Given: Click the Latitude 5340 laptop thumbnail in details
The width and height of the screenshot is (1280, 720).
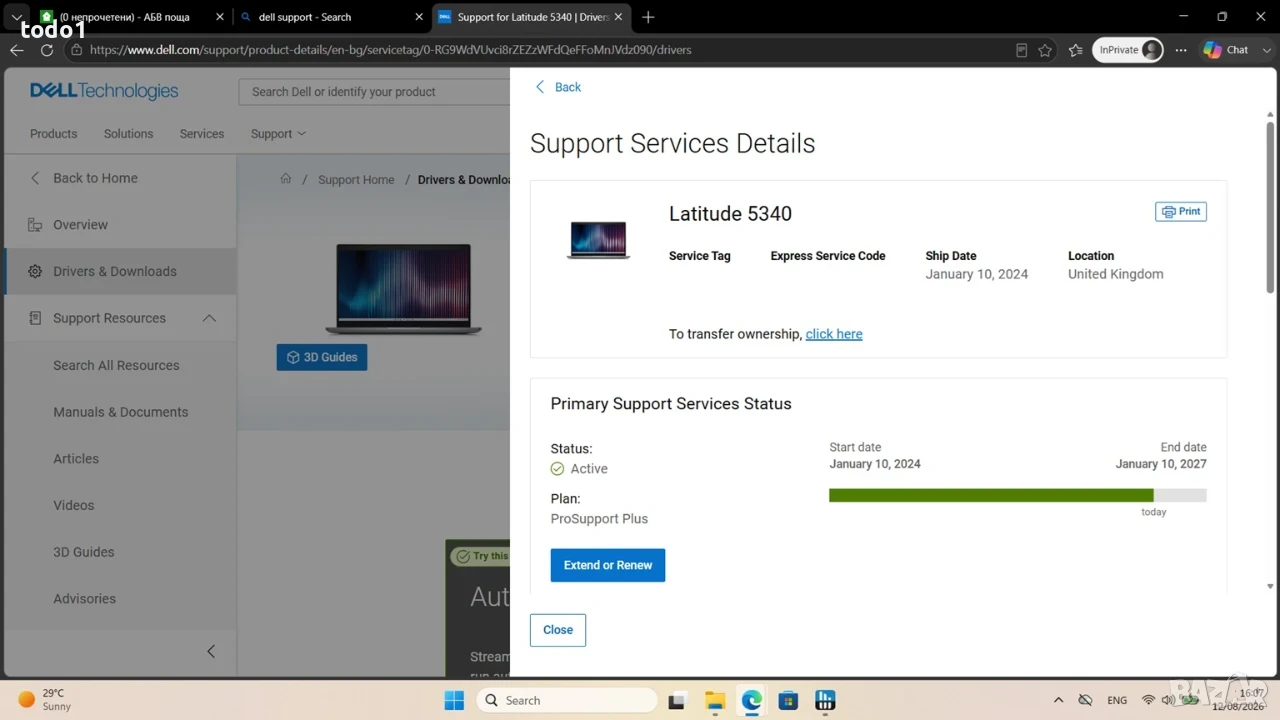Looking at the screenshot, I should tap(598, 240).
